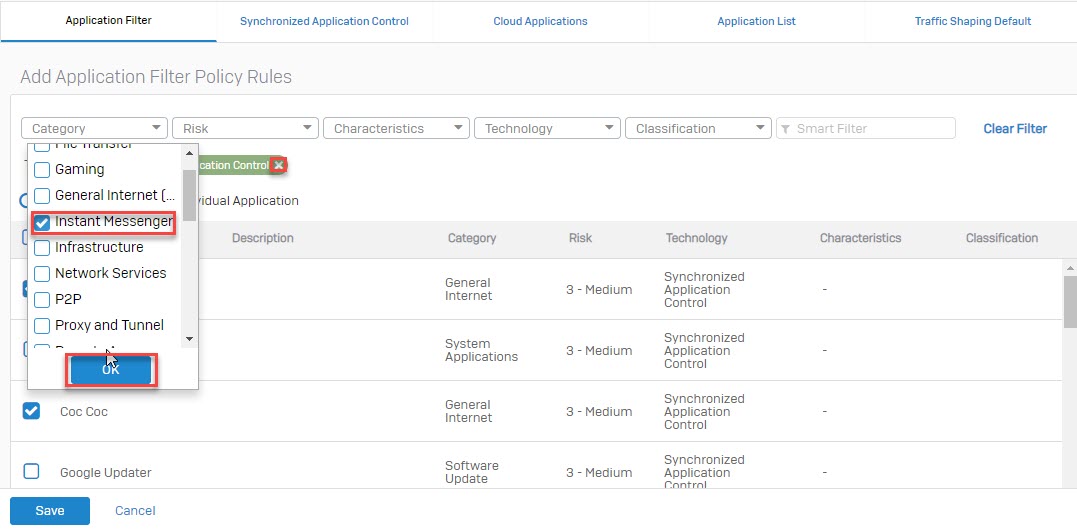Confirm category selection with OK button

(111, 370)
